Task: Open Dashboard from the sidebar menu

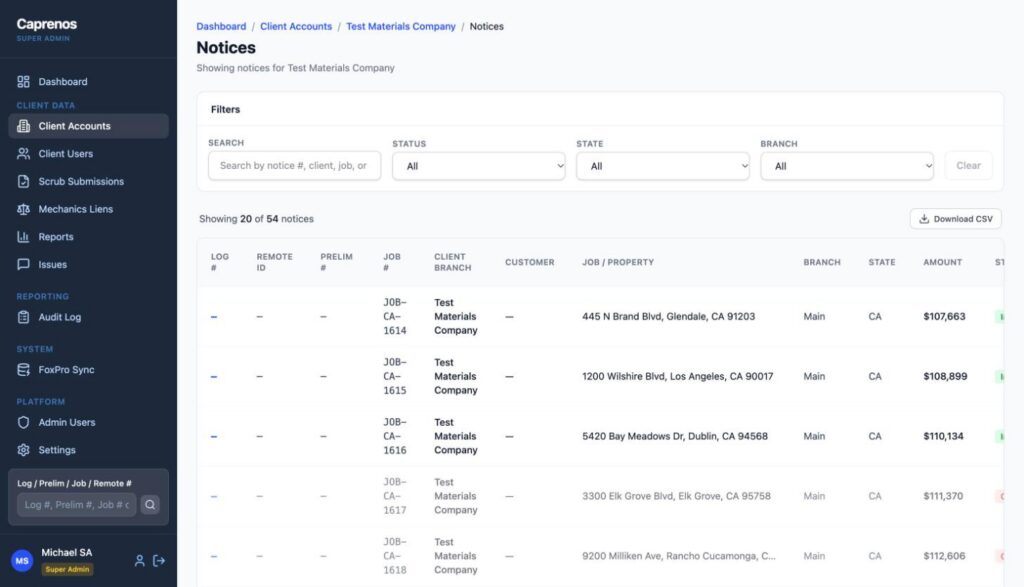Action: (x=89, y=82)
